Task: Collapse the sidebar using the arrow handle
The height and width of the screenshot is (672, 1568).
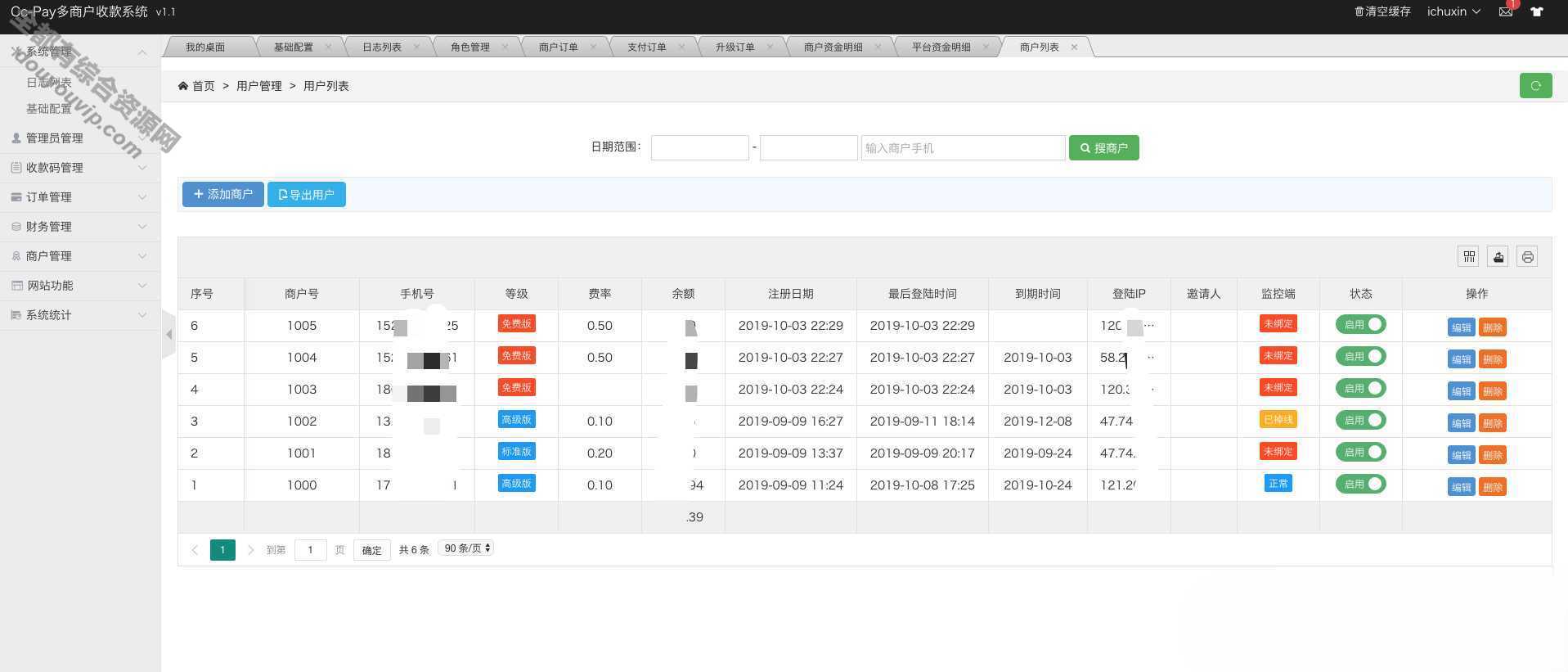Action: [x=168, y=334]
